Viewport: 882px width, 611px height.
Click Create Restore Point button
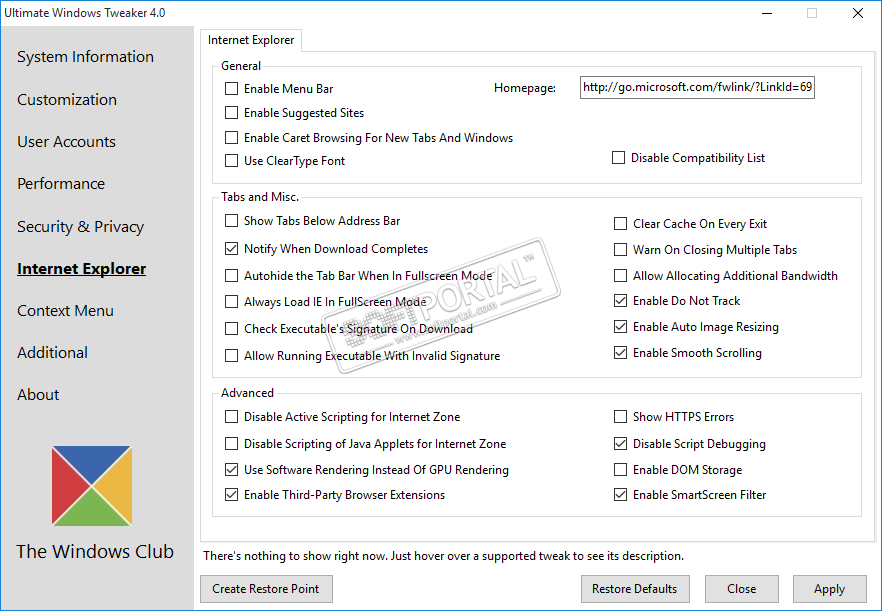[x=266, y=589]
